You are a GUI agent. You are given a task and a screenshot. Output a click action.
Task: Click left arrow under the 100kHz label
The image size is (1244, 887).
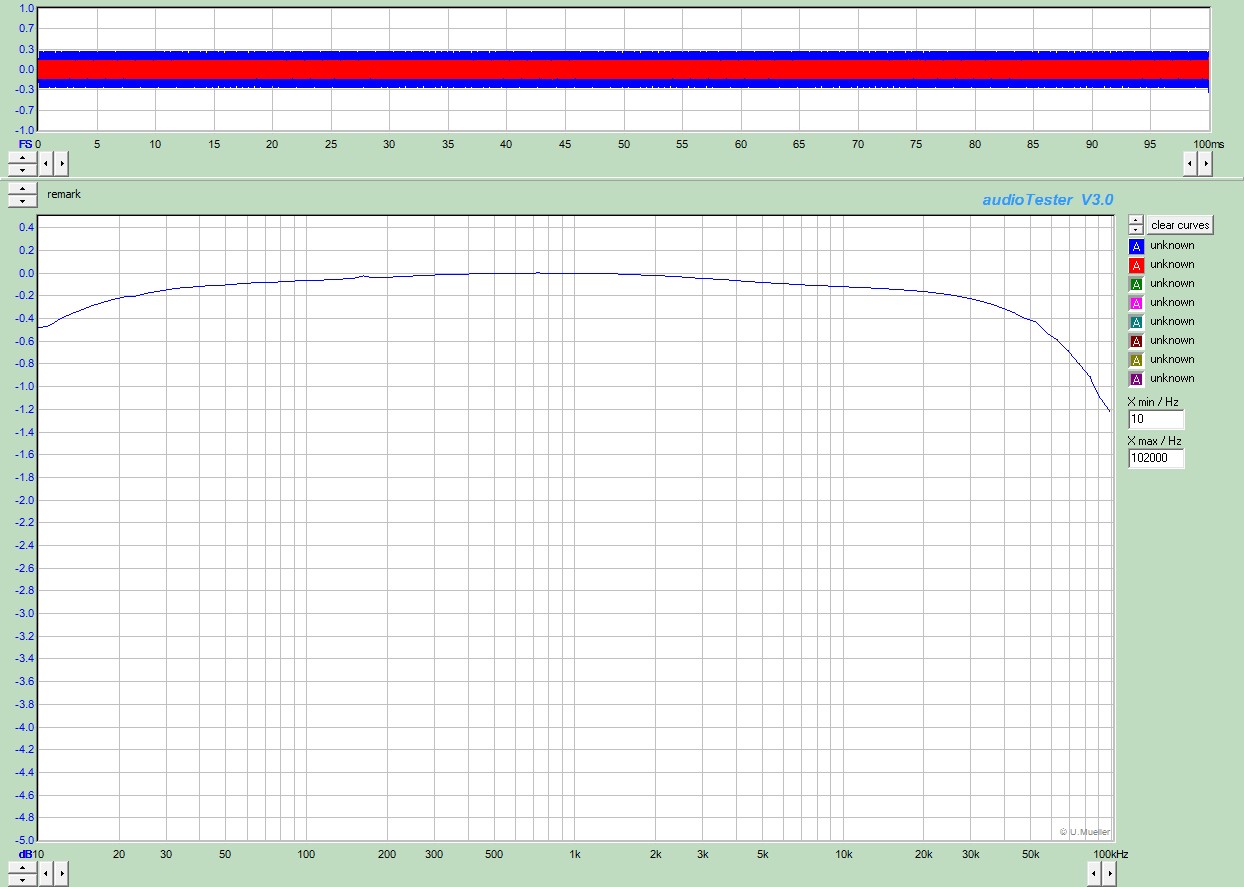click(x=1094, y=874)
